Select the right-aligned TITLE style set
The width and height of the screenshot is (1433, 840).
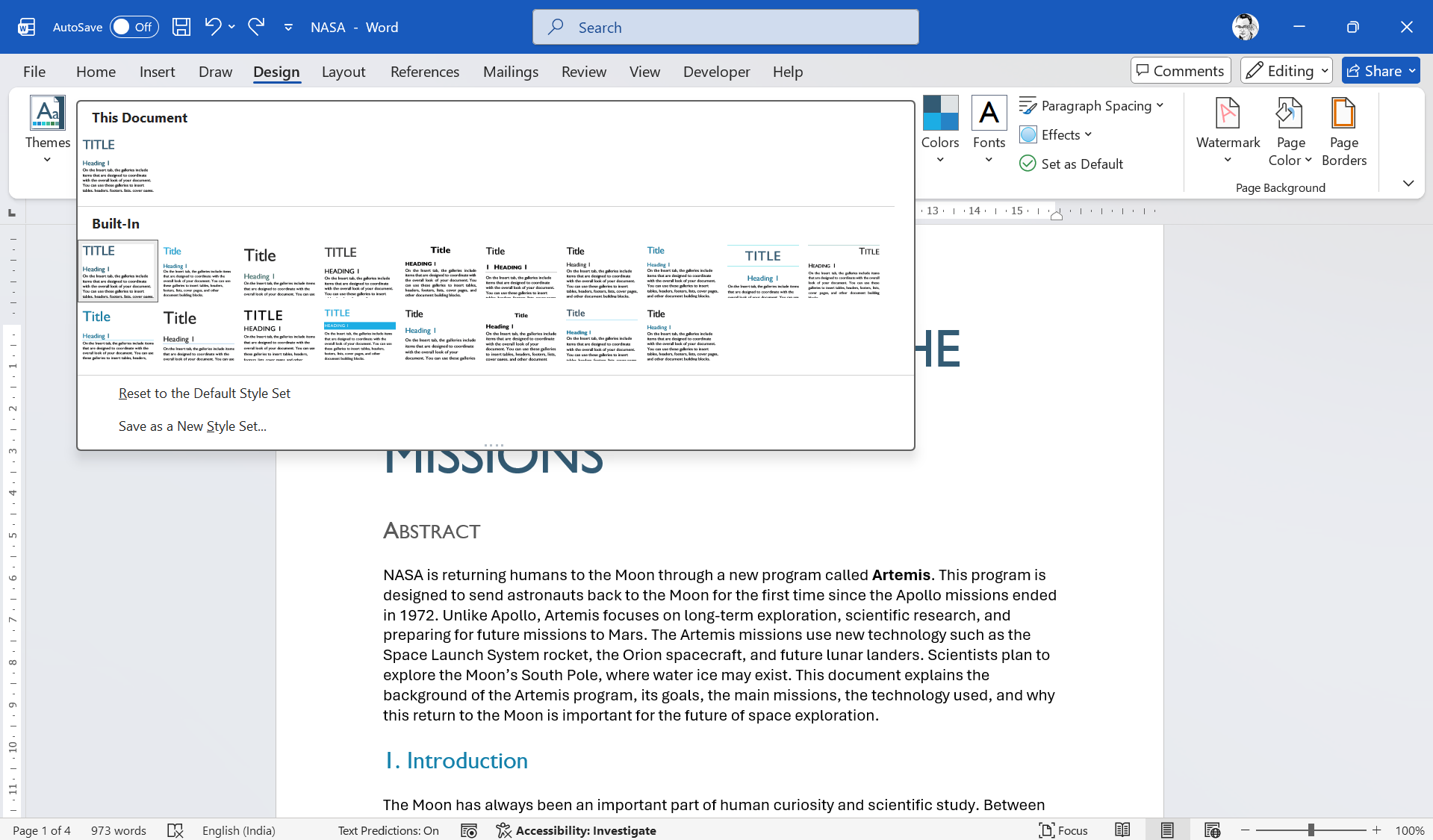click(844, 270)
